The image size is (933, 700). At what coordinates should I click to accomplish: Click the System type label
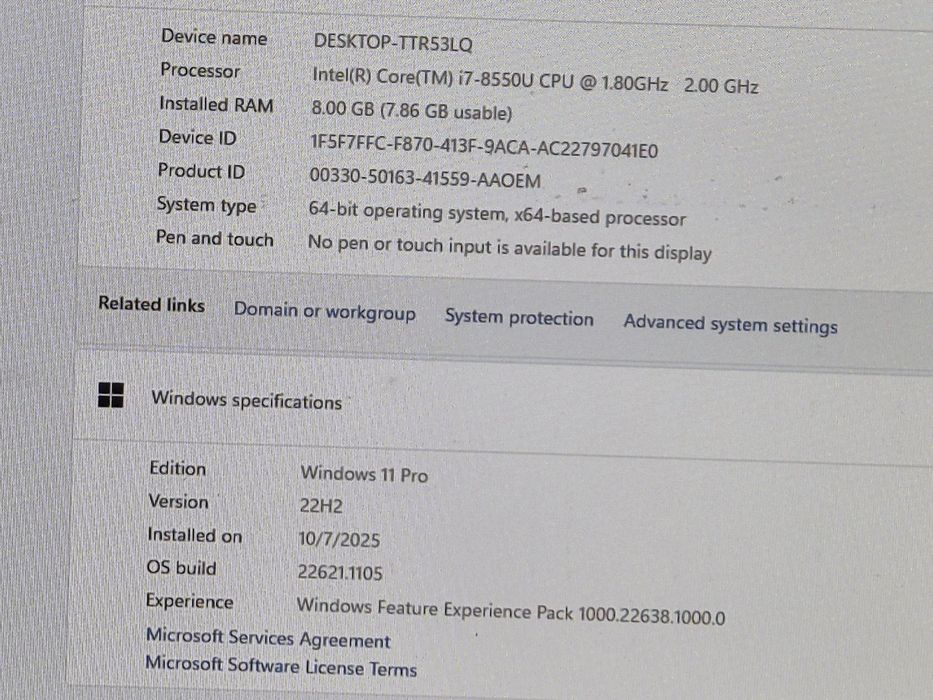click(206, 205)
